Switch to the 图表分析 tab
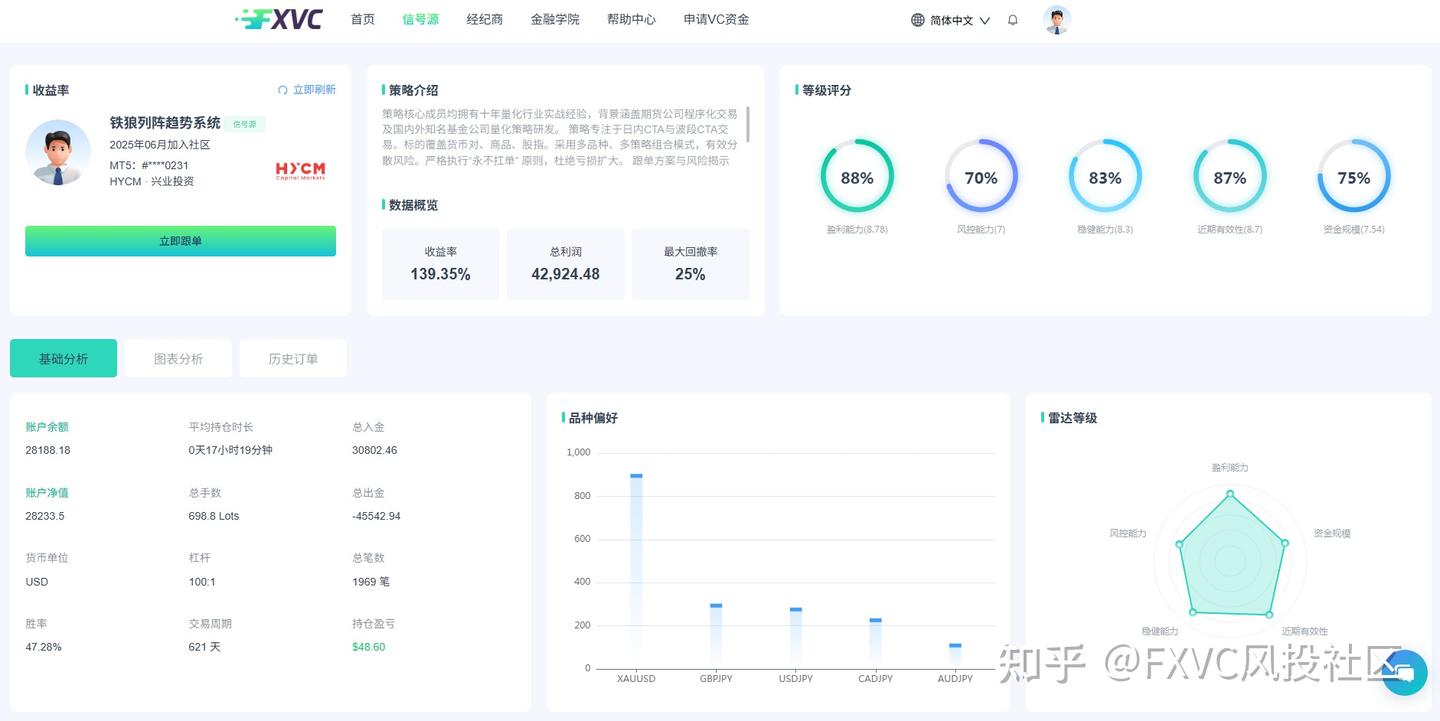The height and width of the screenshot is (721, 1440). click(178, 358)
